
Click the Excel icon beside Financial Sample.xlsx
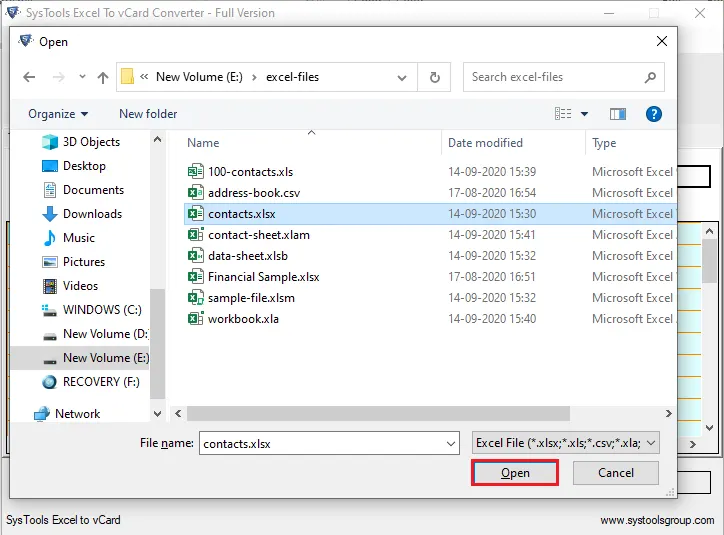coord(196,277)
